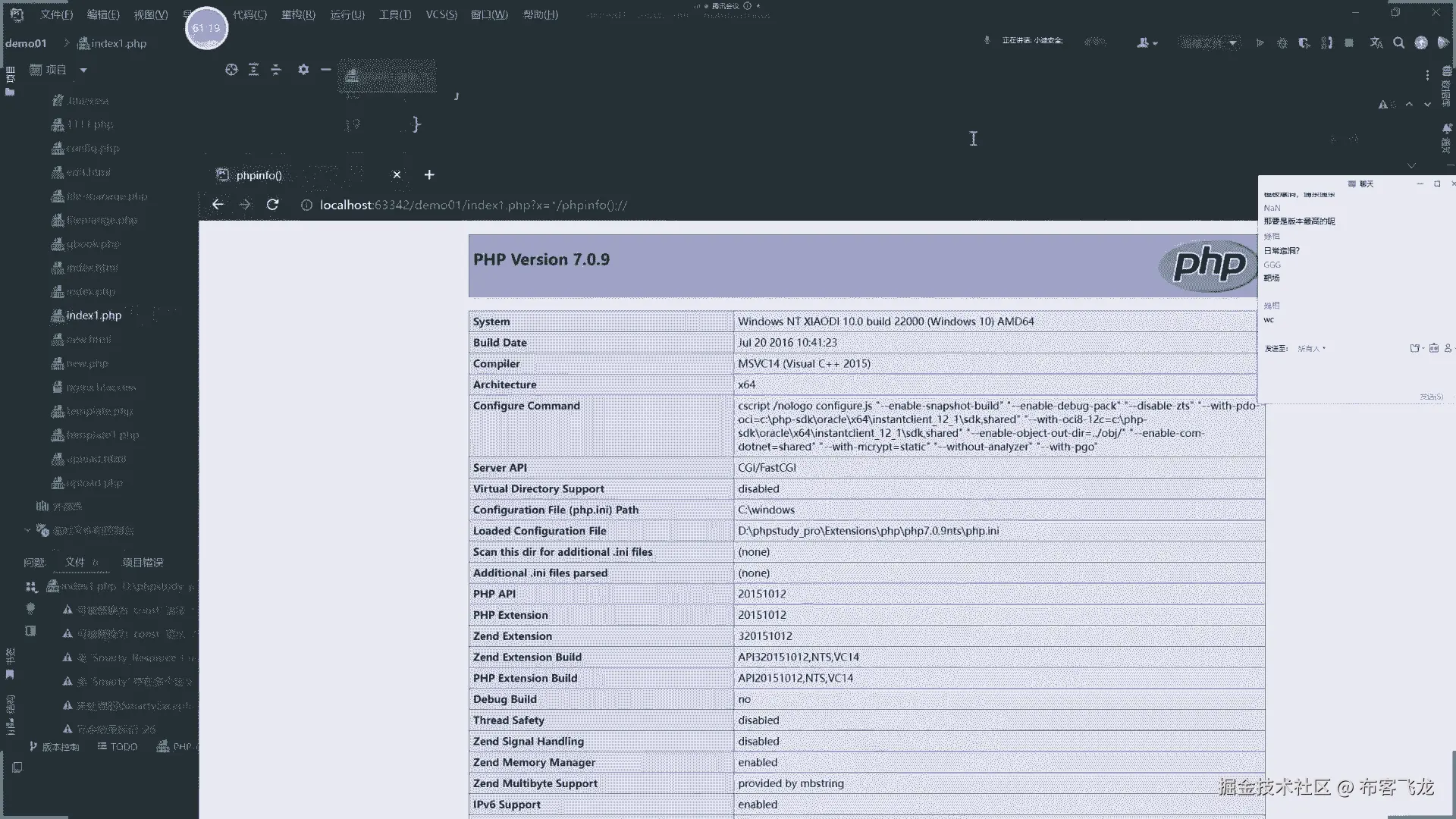Viewport: 1456px width, 819px height.
Task: Expand the user account dropdown in toolbar
Action: pyautogui.click(x=1147, y=43)
